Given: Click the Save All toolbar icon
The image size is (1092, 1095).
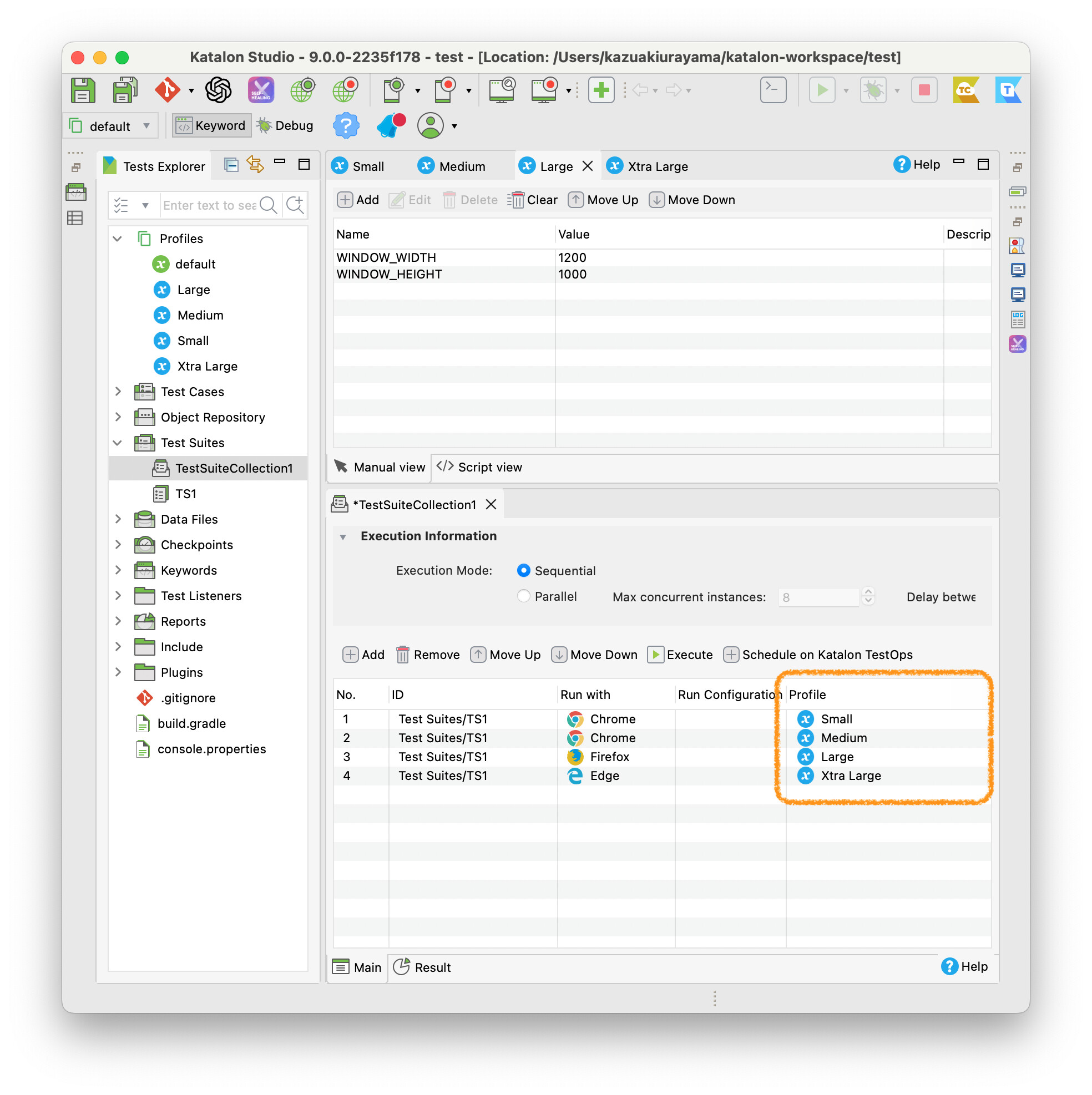Looking at the screenshot, I should click(x=125, y=90).
